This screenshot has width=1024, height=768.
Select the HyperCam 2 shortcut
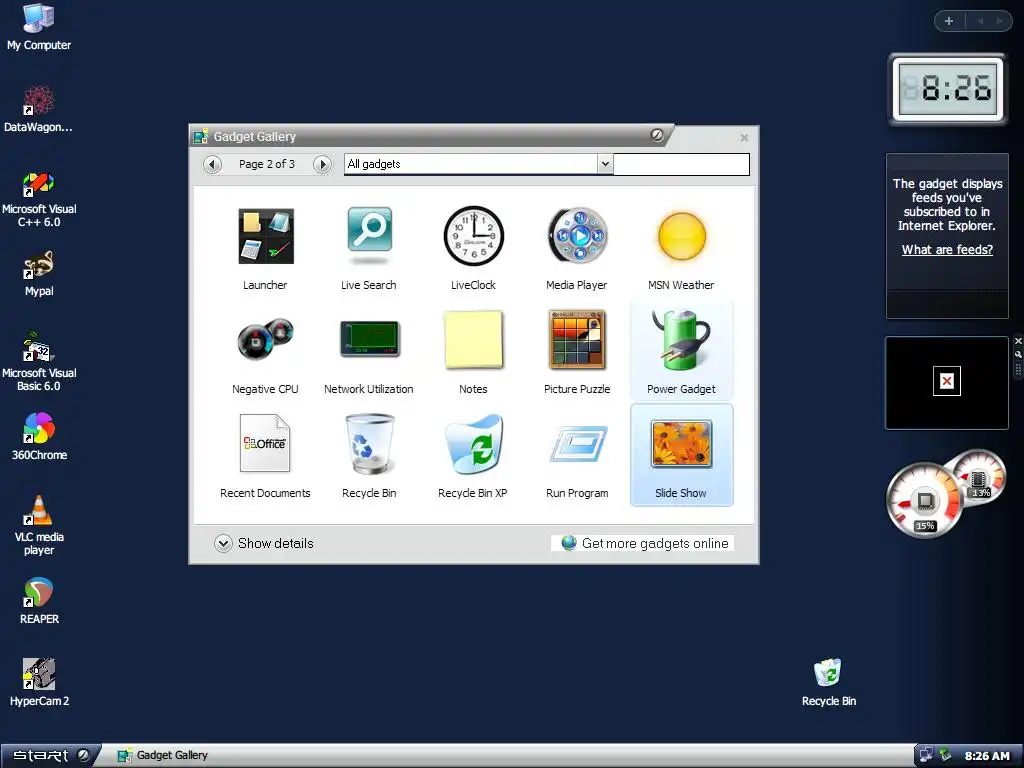click(x=39, y=682)
